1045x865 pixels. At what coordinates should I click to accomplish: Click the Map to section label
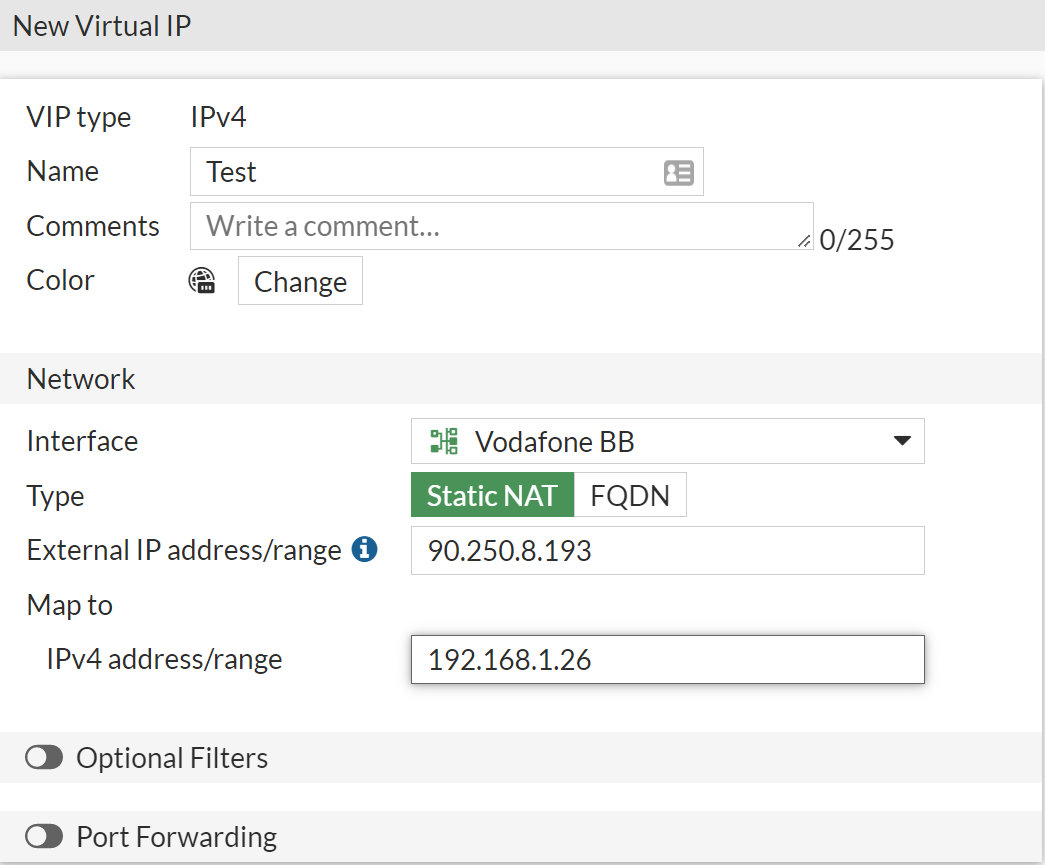69,604
